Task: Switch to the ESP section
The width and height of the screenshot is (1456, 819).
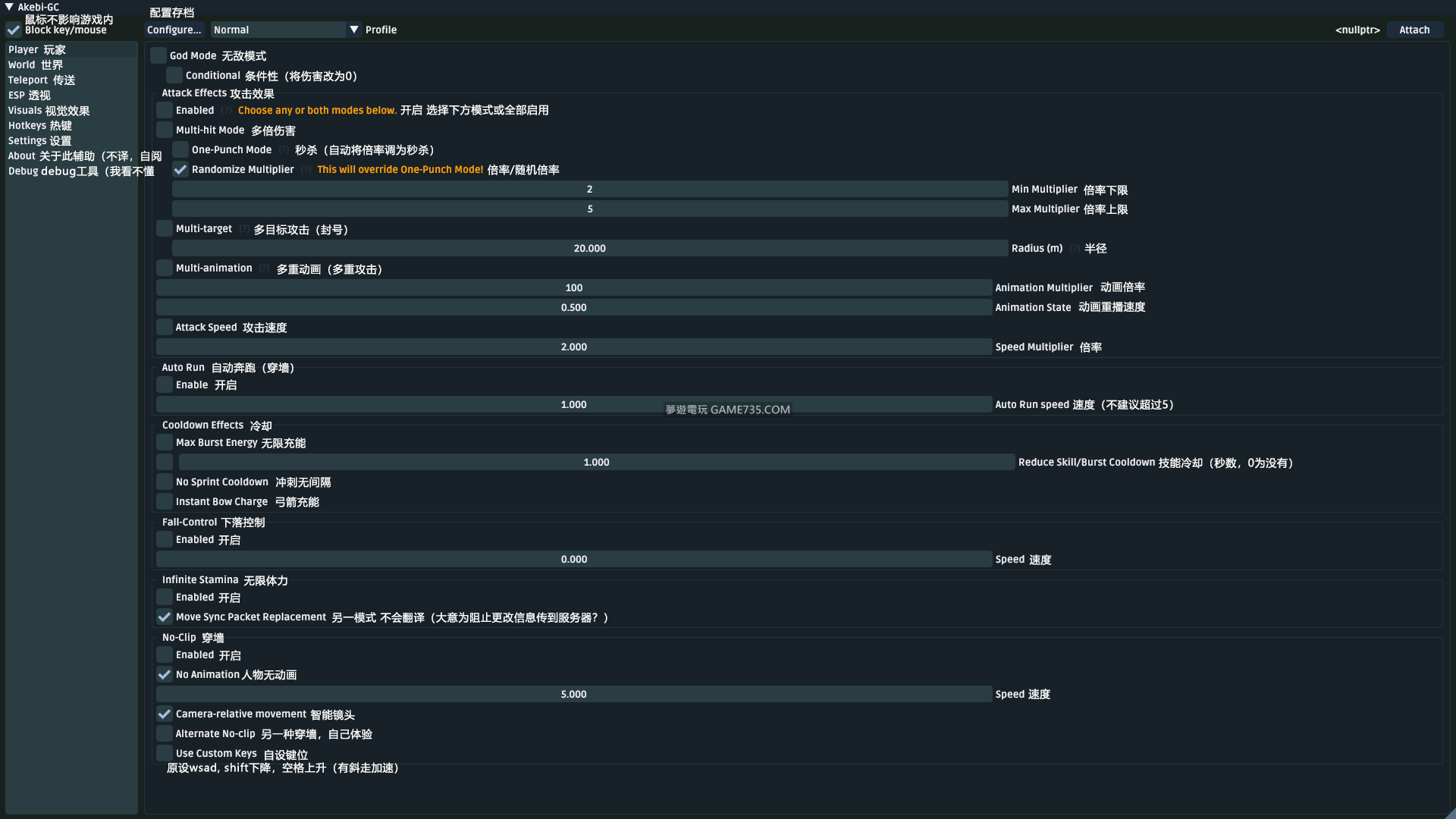Action: click(29, 95)
